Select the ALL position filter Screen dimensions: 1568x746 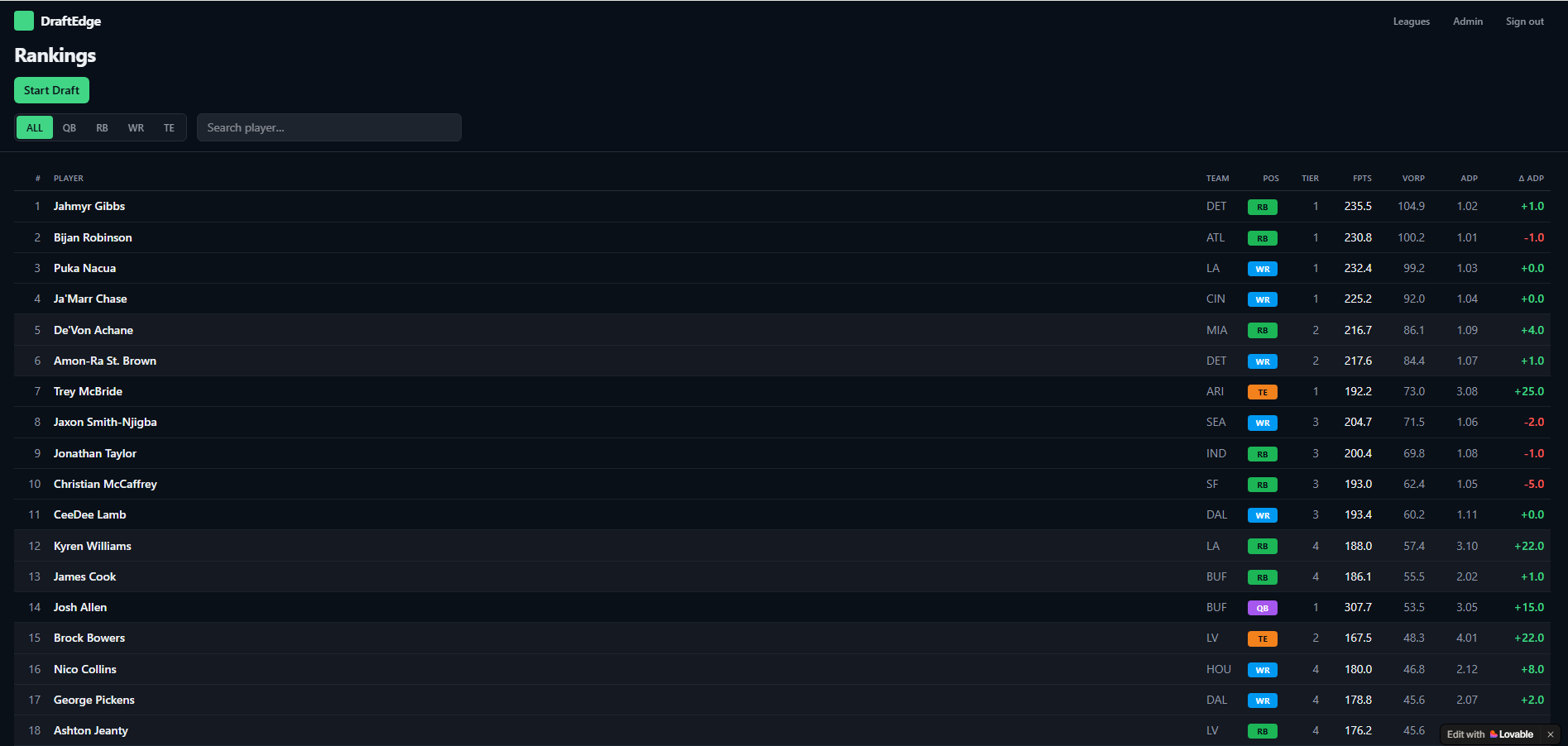point(35,127)
